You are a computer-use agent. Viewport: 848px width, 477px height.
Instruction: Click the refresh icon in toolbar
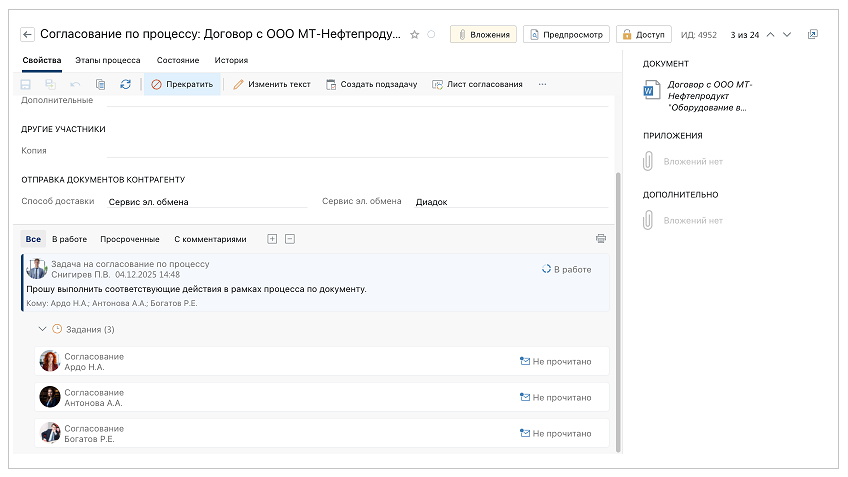125,85
